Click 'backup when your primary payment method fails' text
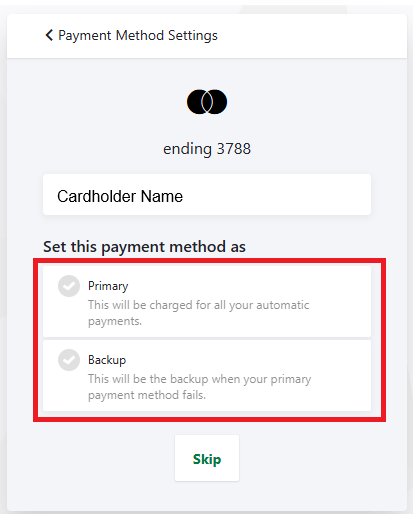This screenshot has width=413, height=514. click(199, 387)
